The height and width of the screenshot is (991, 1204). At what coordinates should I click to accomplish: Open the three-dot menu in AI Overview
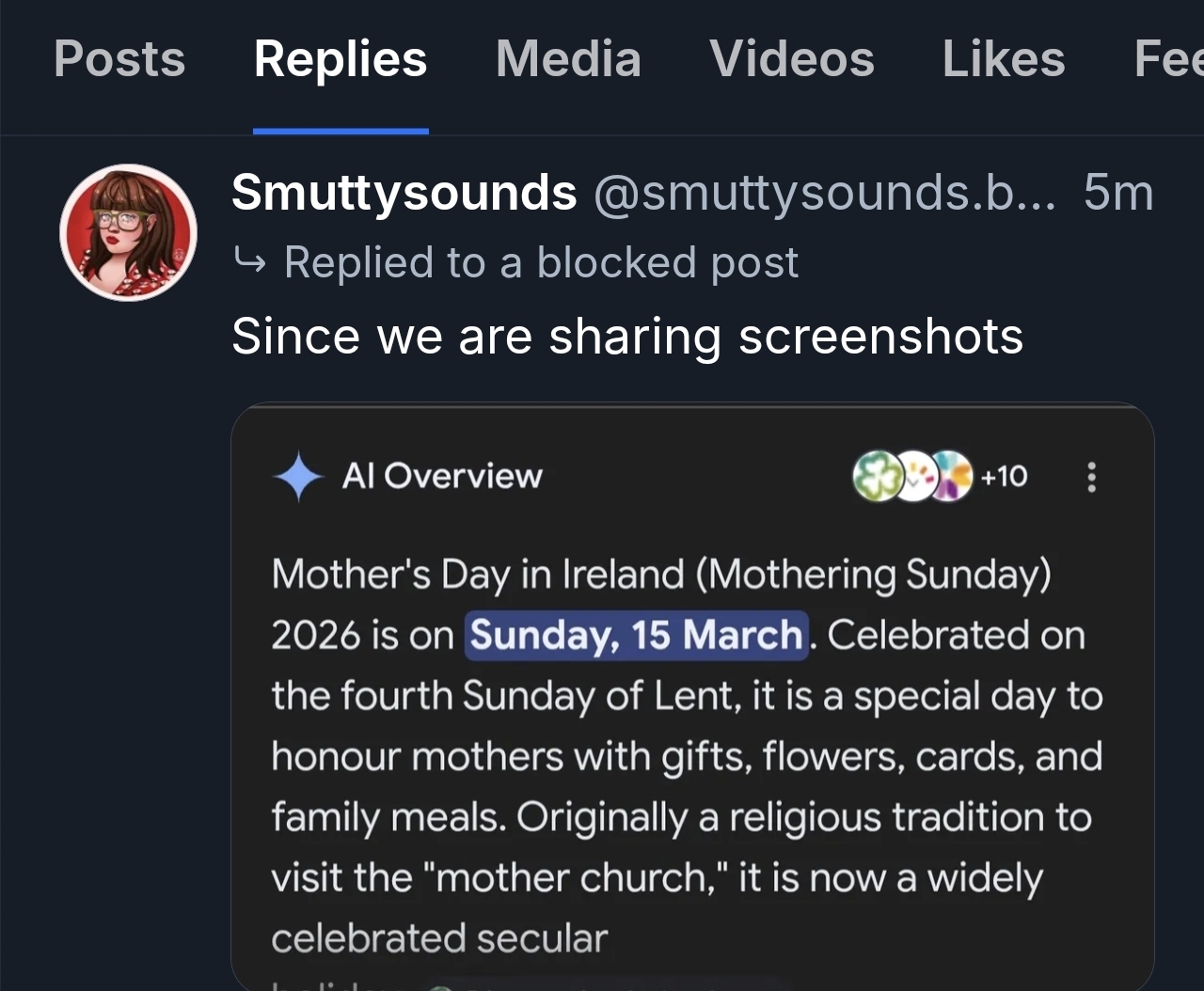click(1091, 477)
